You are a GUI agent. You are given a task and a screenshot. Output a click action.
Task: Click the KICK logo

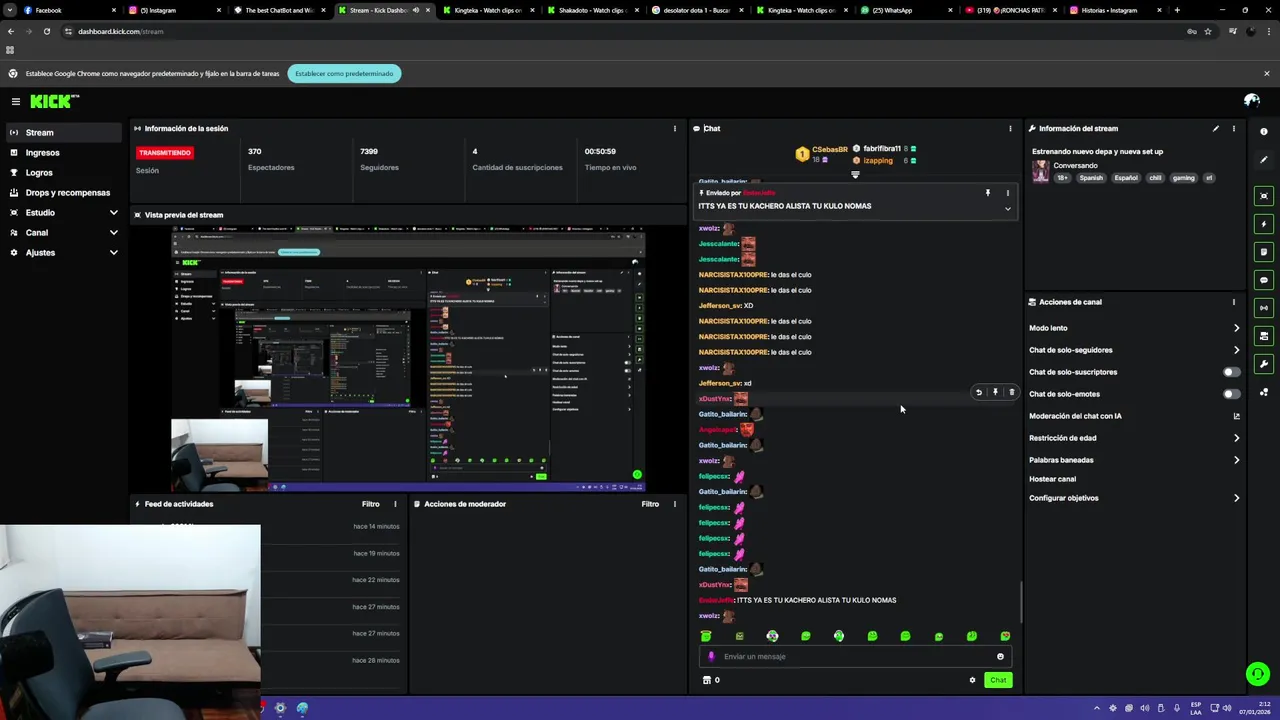pyautogui.click(x=54, y=101)
